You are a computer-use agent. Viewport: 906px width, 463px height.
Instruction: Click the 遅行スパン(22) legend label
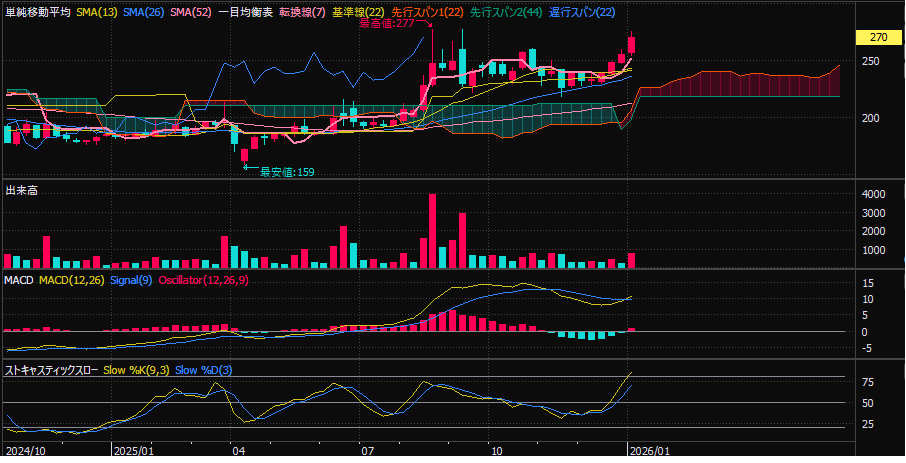point(582,11)
